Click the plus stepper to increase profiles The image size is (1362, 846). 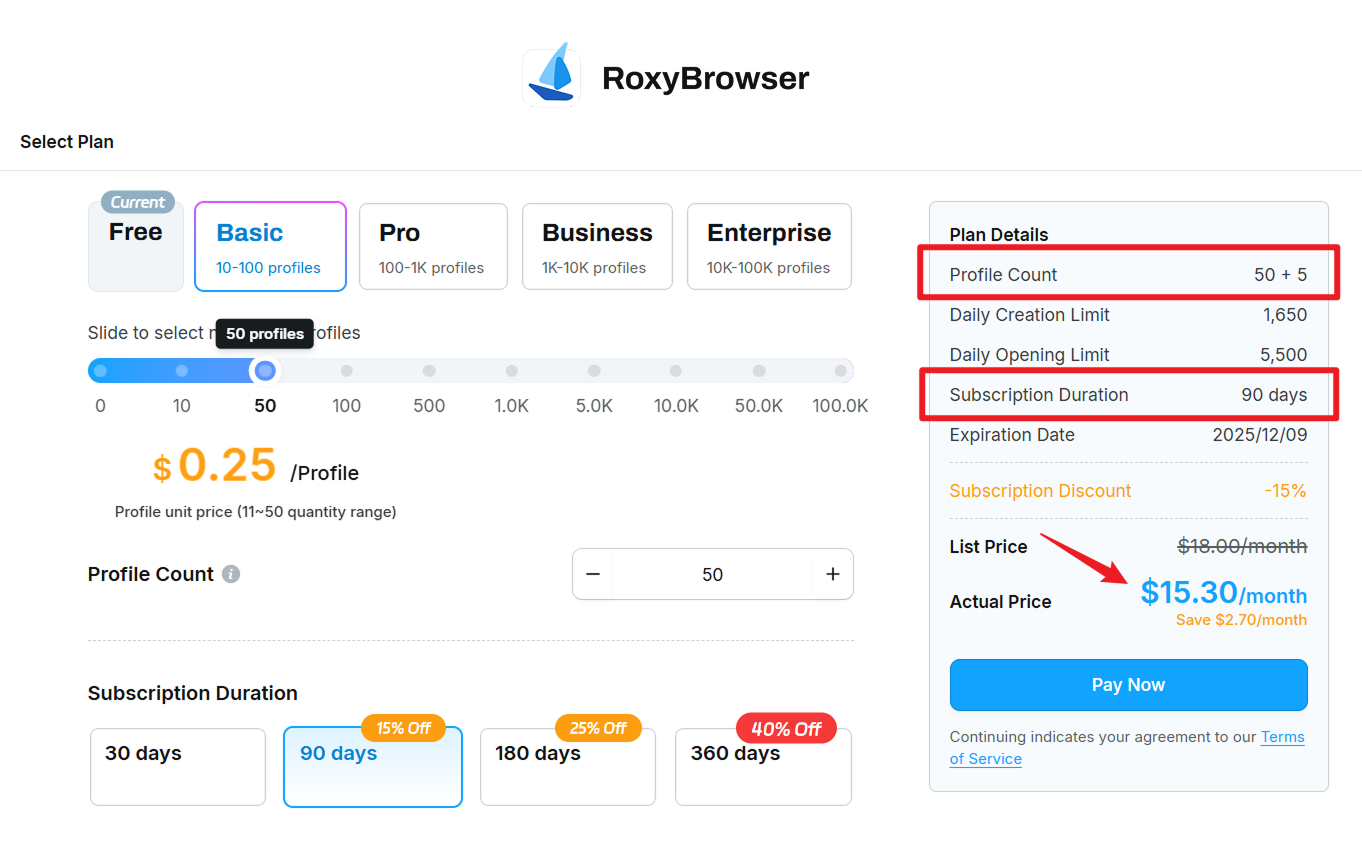click(832, 573)
